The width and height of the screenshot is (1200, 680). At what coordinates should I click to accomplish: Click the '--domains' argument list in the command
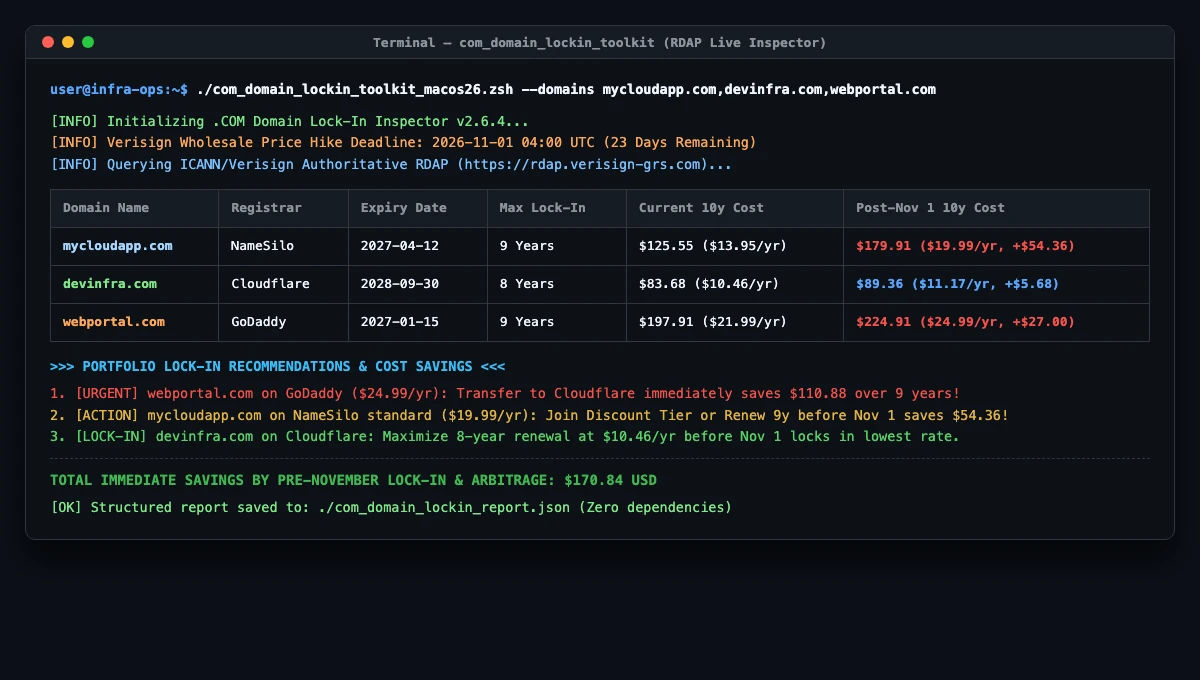click(729, 89)
